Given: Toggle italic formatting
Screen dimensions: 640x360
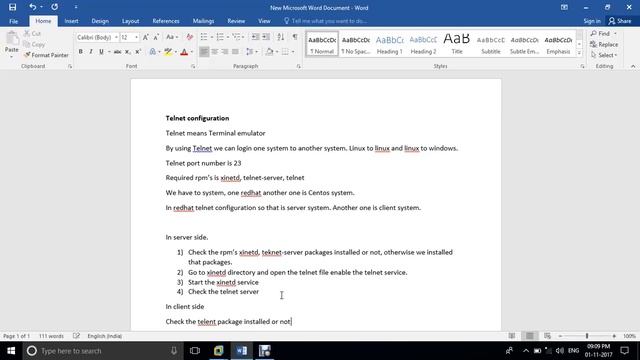Looking at the screenshot, I should (91, 52).
